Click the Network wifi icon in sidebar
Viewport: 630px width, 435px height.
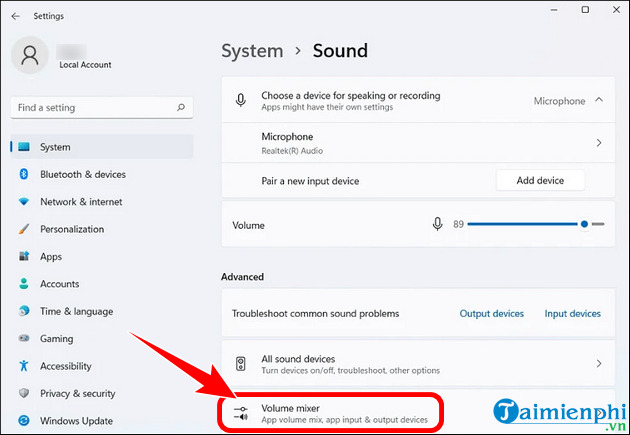point(24,202)
